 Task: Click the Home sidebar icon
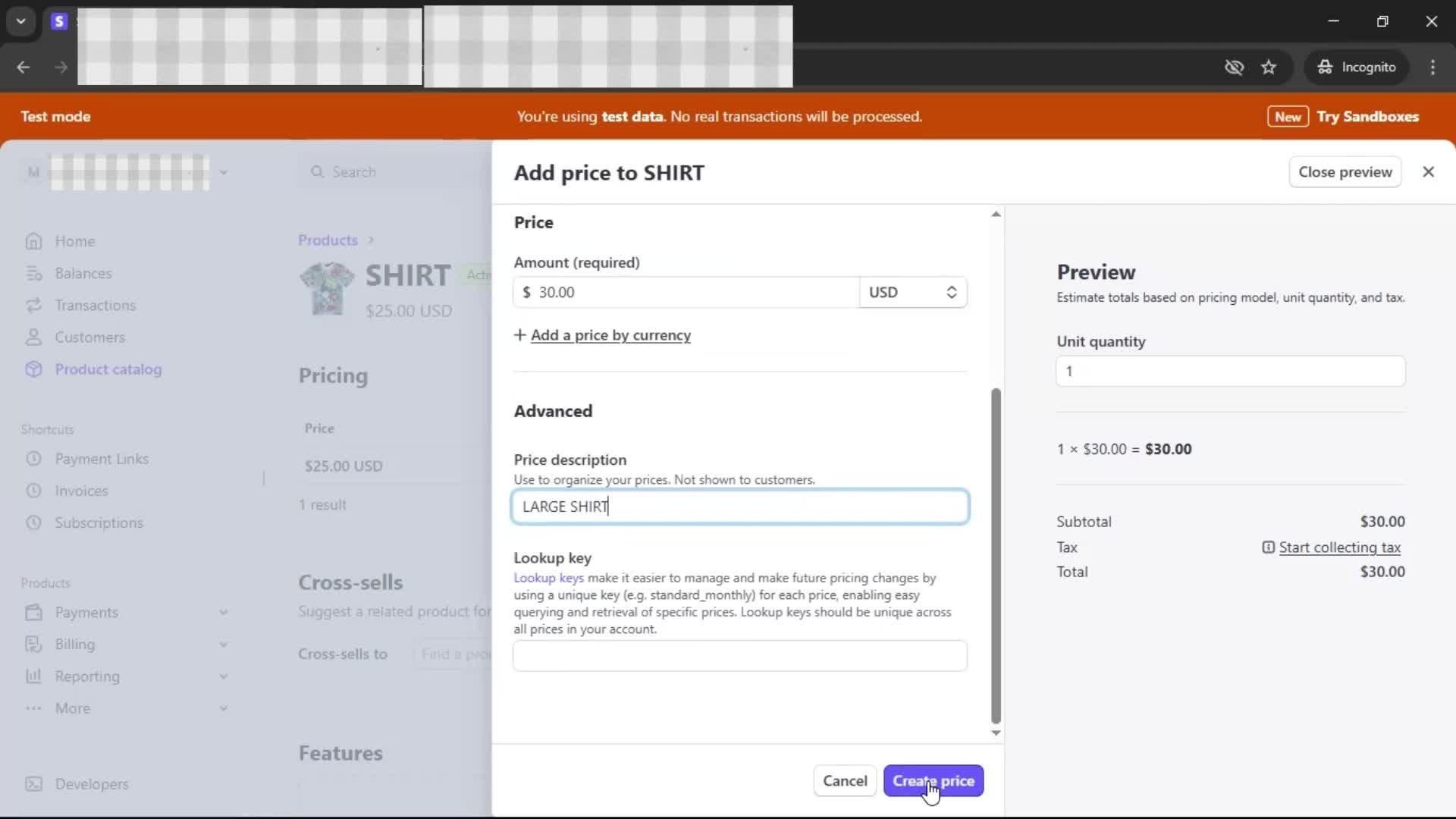33,241
